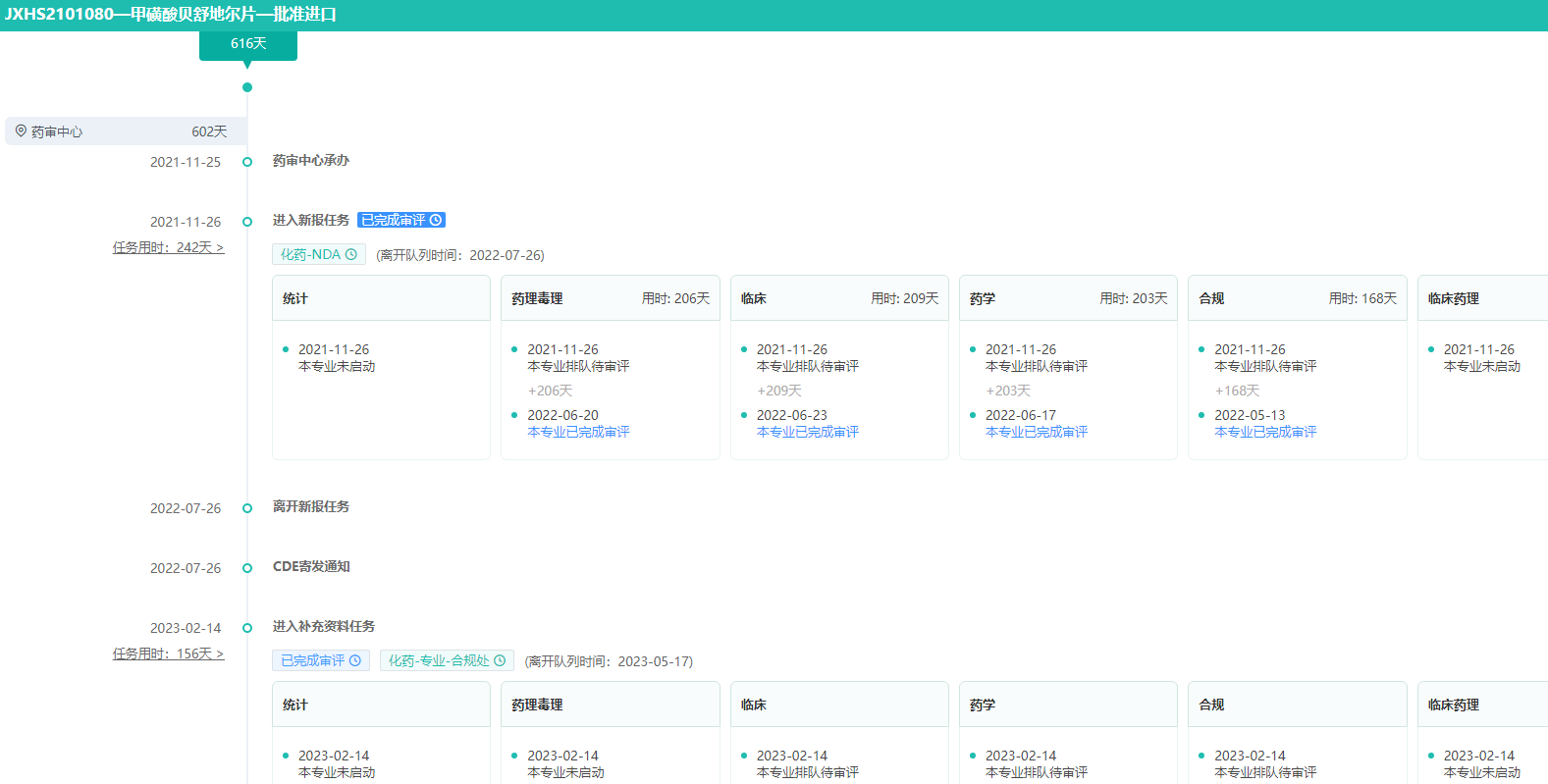1548x784 pixels.
Task: Click the 616天 timeline tooltip bubble
Action: click(x=248, y=44)
